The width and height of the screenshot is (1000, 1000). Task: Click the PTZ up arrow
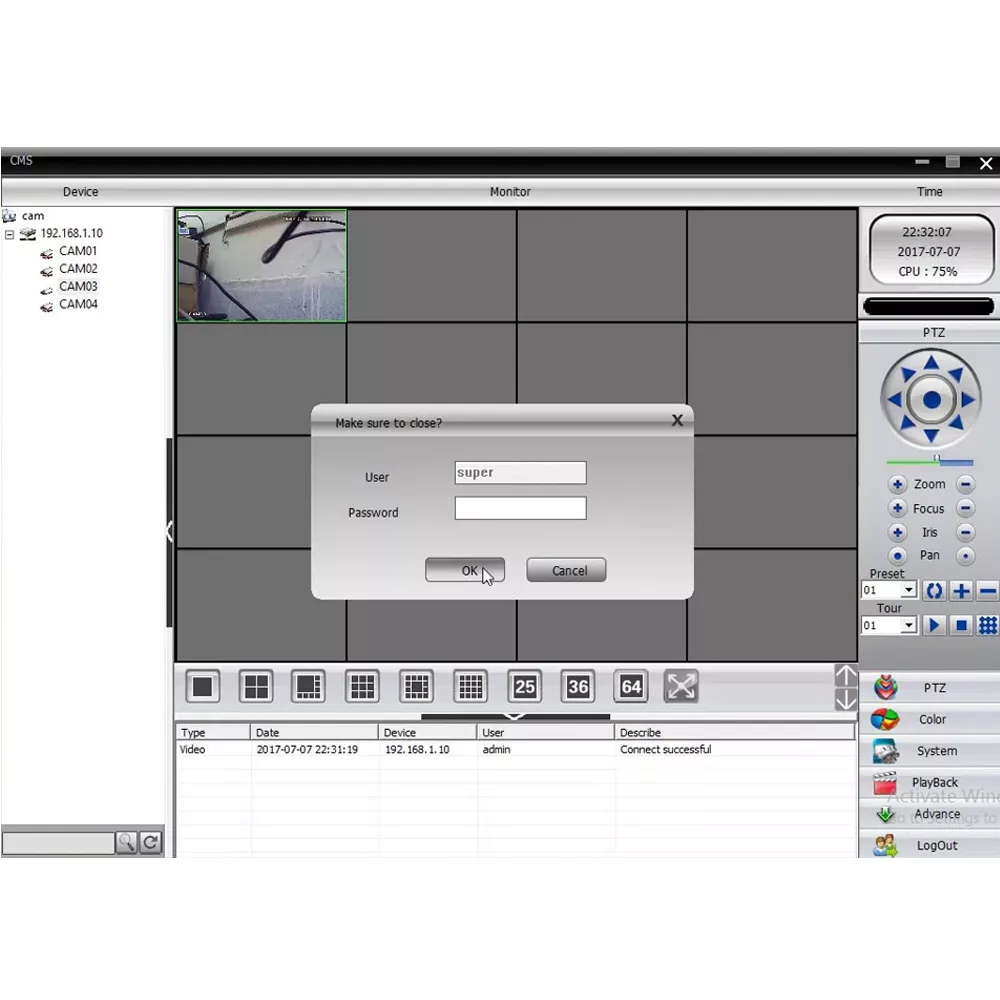932,364
